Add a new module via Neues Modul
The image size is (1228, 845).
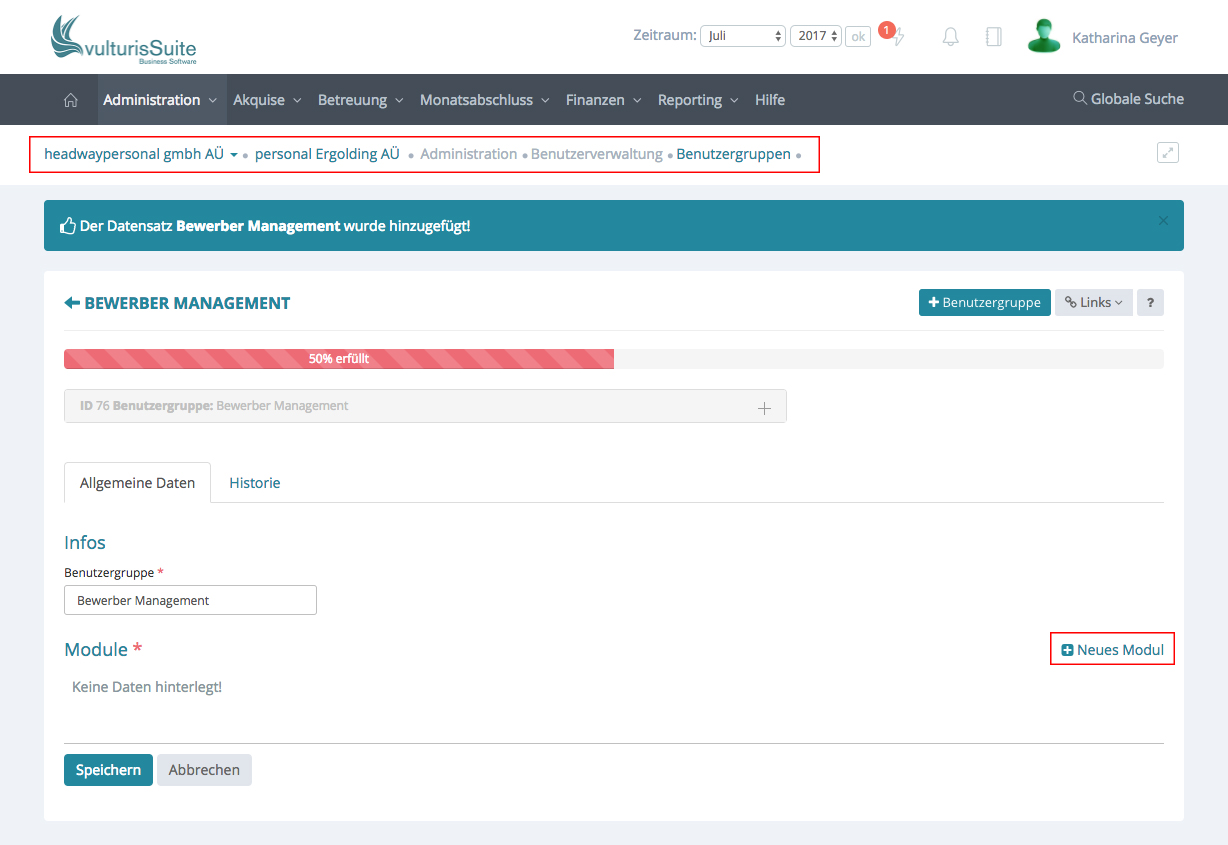(x=1112, y=650)
